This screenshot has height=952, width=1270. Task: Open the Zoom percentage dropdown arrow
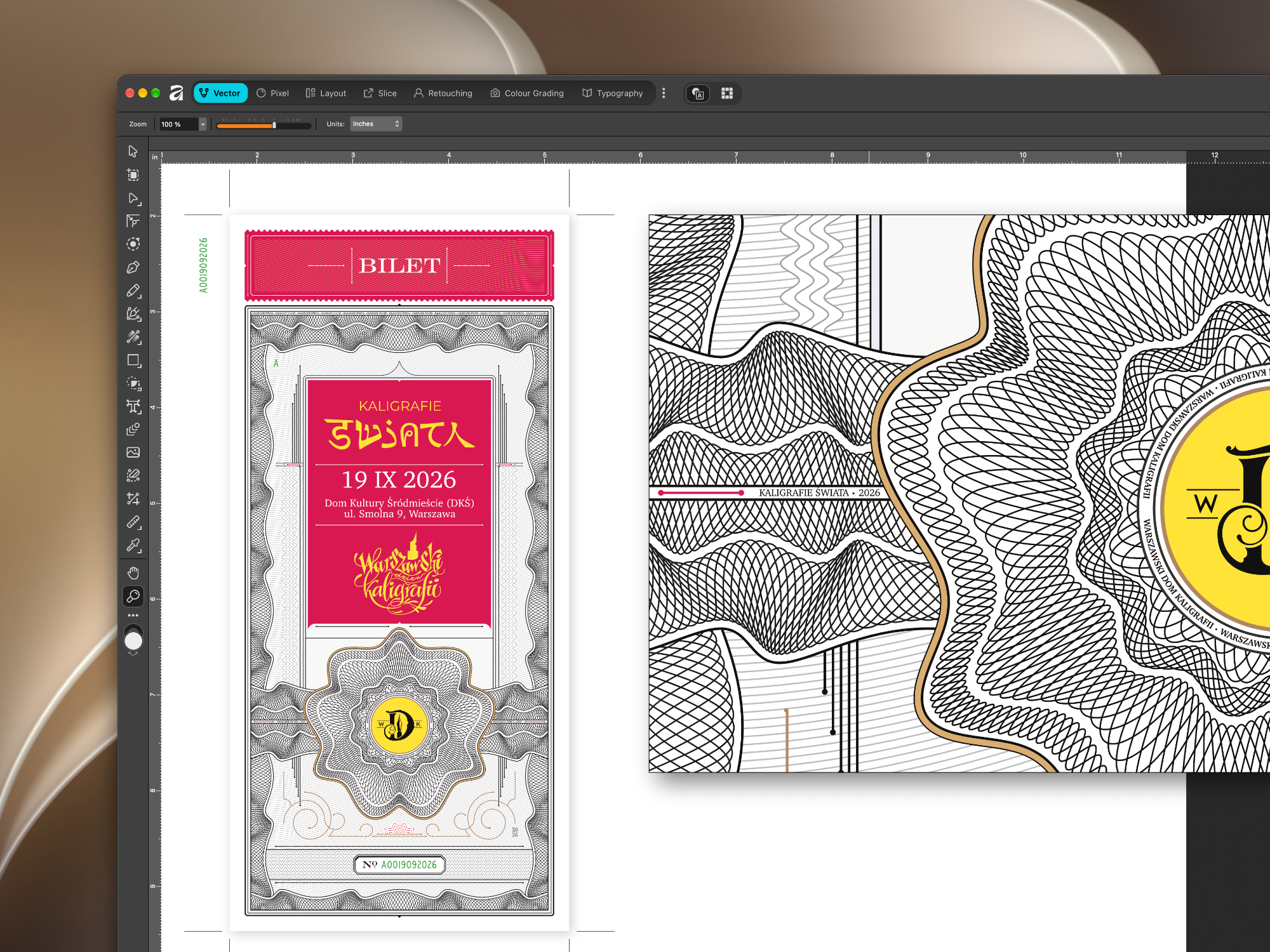(203, 124)
